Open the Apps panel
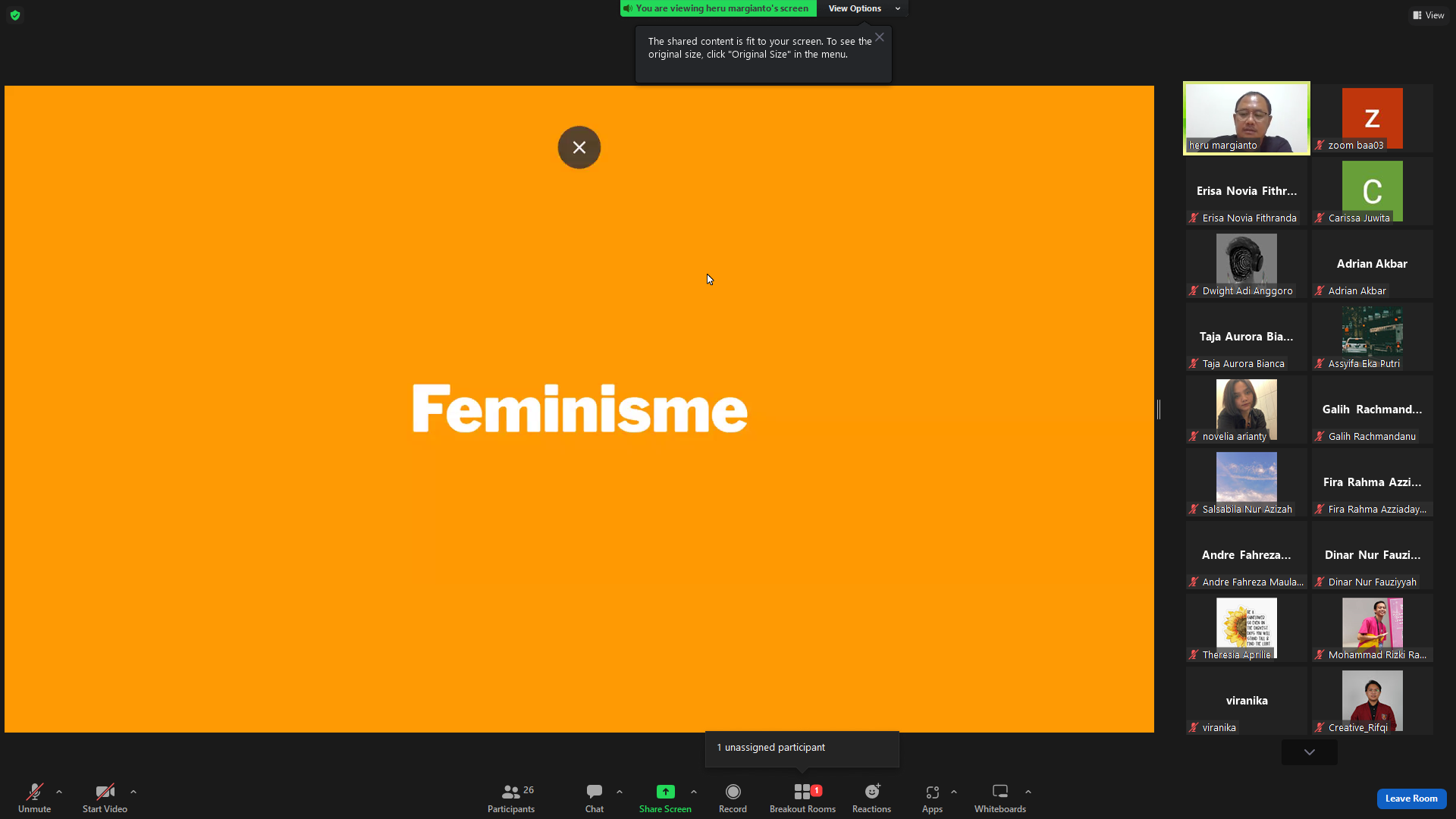Screen dimensions: 1456x819 click(x=932, y=799)
